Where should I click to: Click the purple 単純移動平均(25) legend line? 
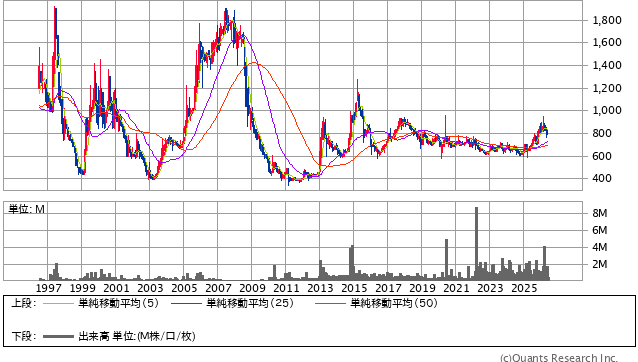187,303
